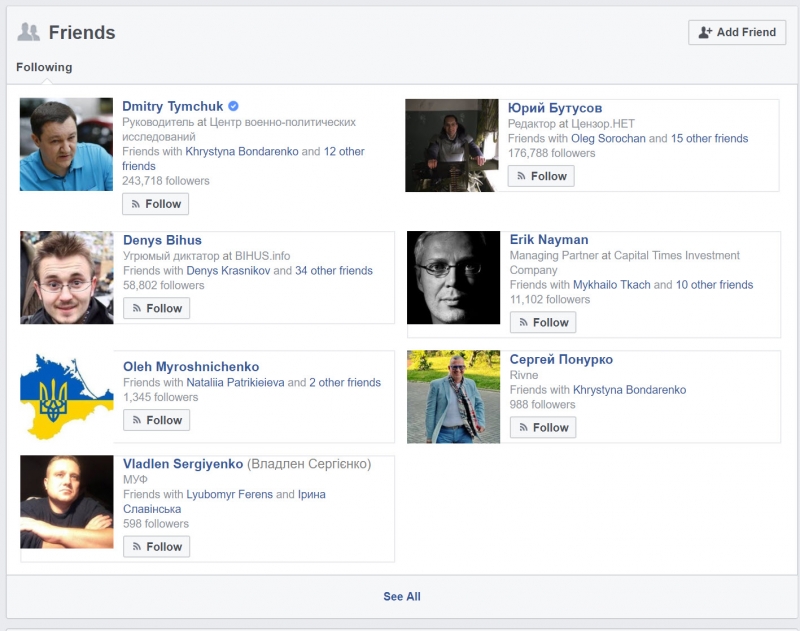Image resolution: width=800 pixels, height=631 pixels.
Task: Follow Vladlen Sergiyenko
Action: [155, 547]
